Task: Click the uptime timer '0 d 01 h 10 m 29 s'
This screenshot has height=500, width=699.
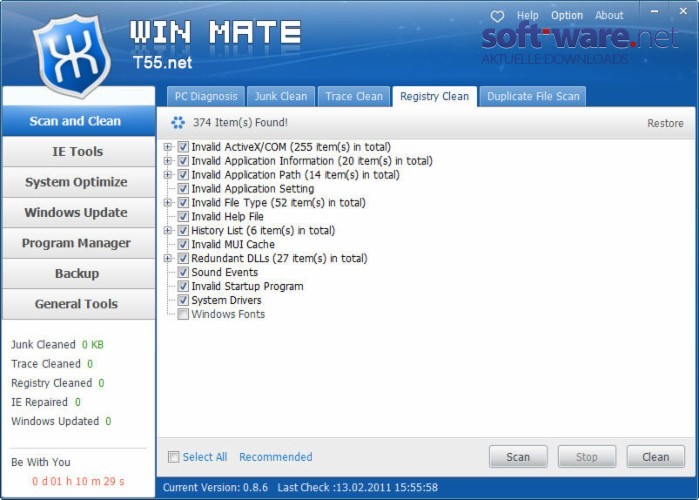Action: pos(78,481)
